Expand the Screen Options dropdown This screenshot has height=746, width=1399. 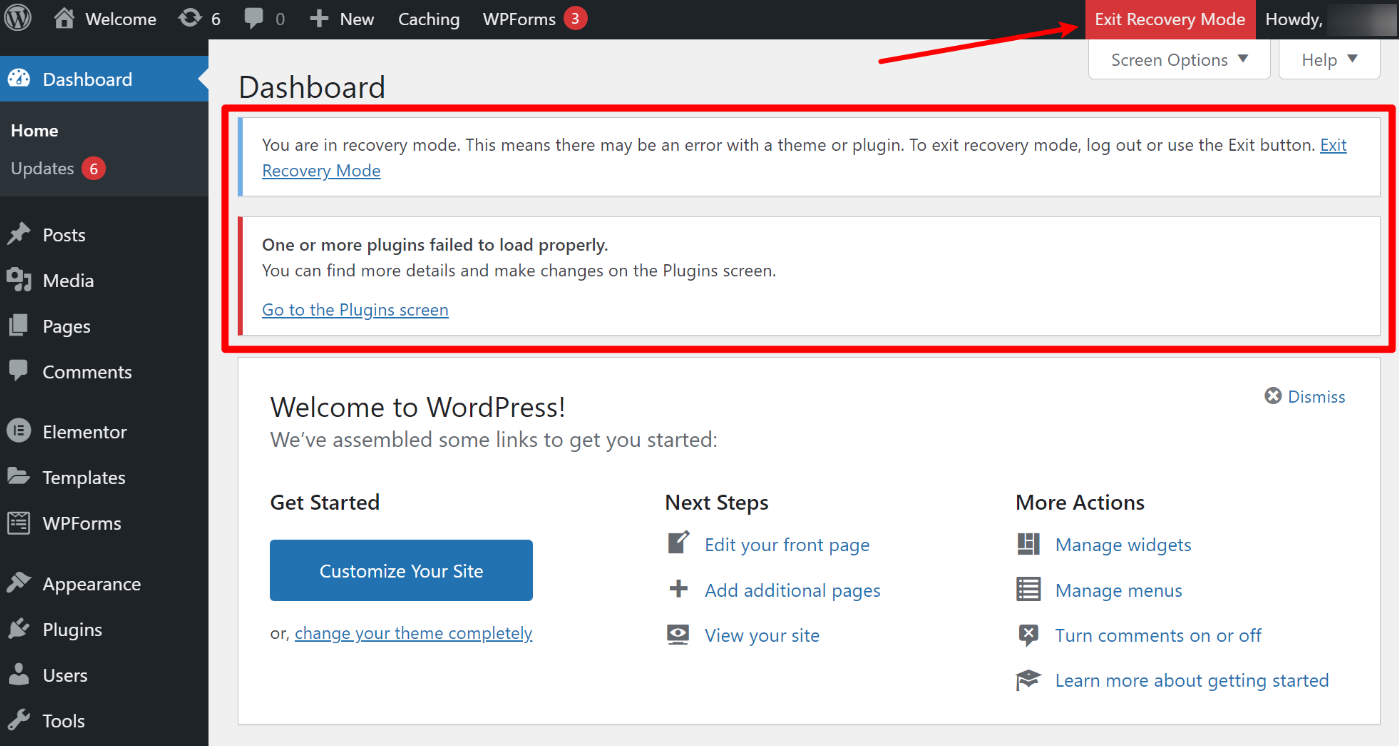tap(1178, 59)
